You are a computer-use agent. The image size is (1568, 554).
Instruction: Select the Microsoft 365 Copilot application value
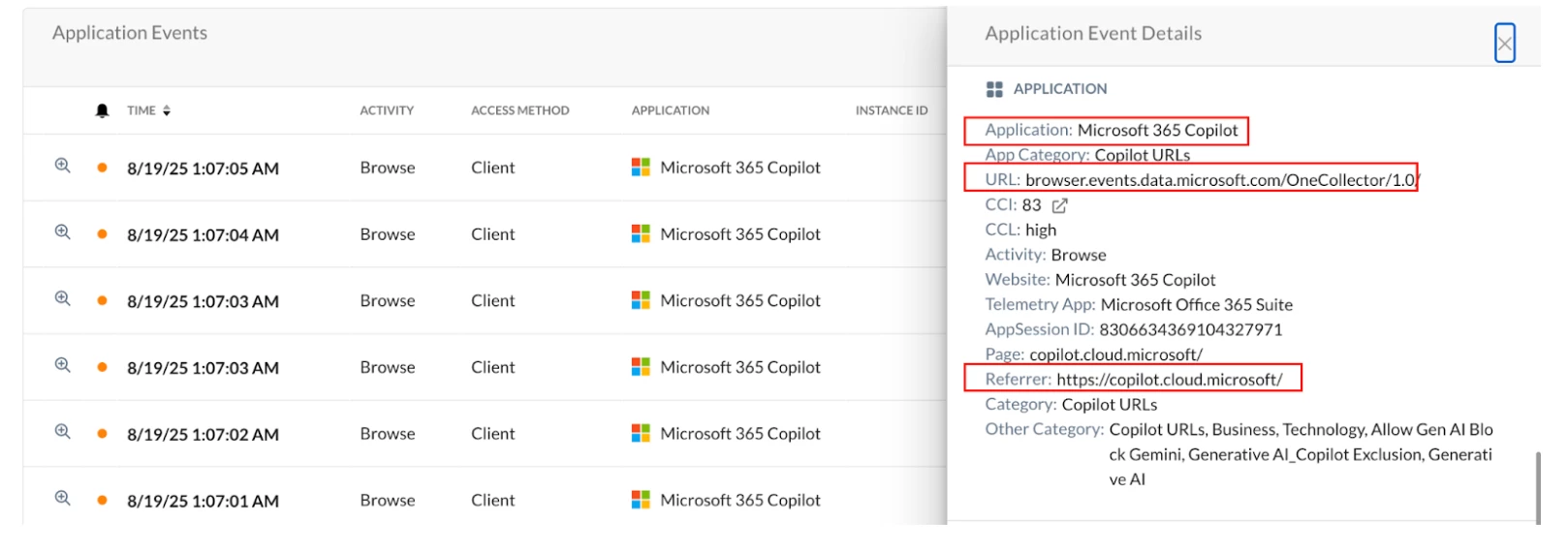1157,130
